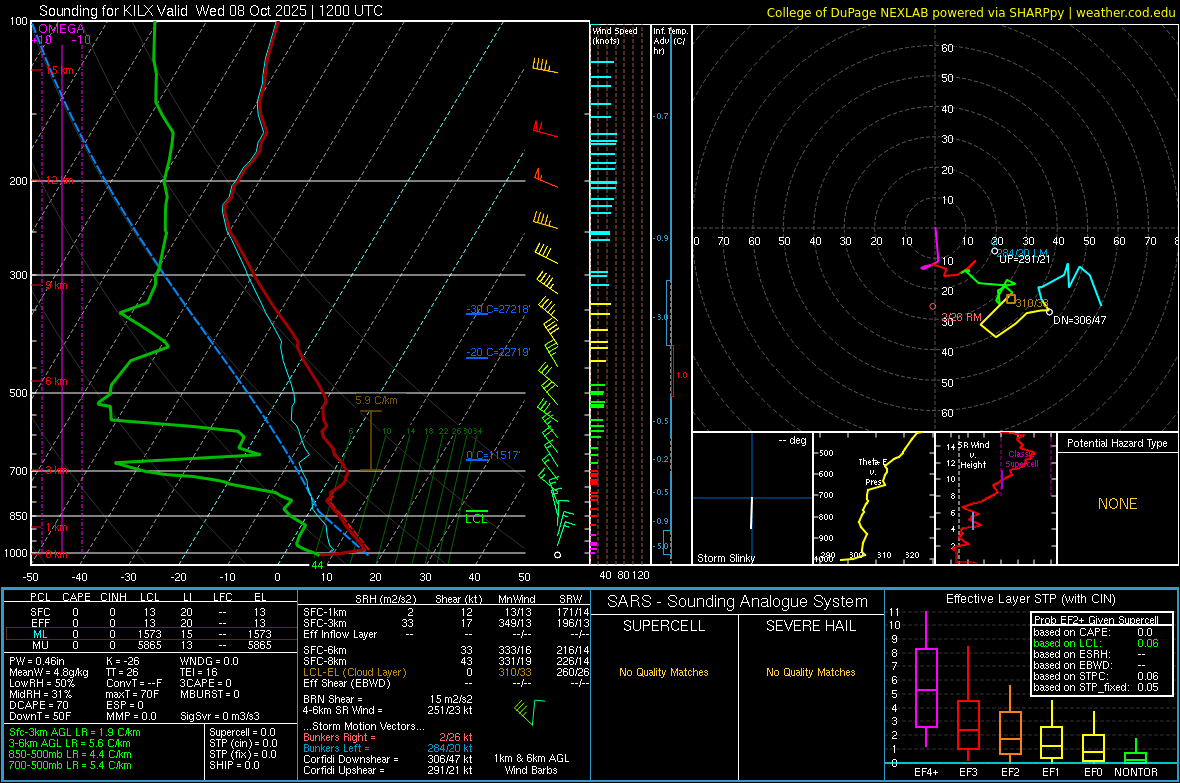Click No Quality Matches under SEVERE HAIL
The height and width of the screenshot is (783, 1180).
coord(810,672)
